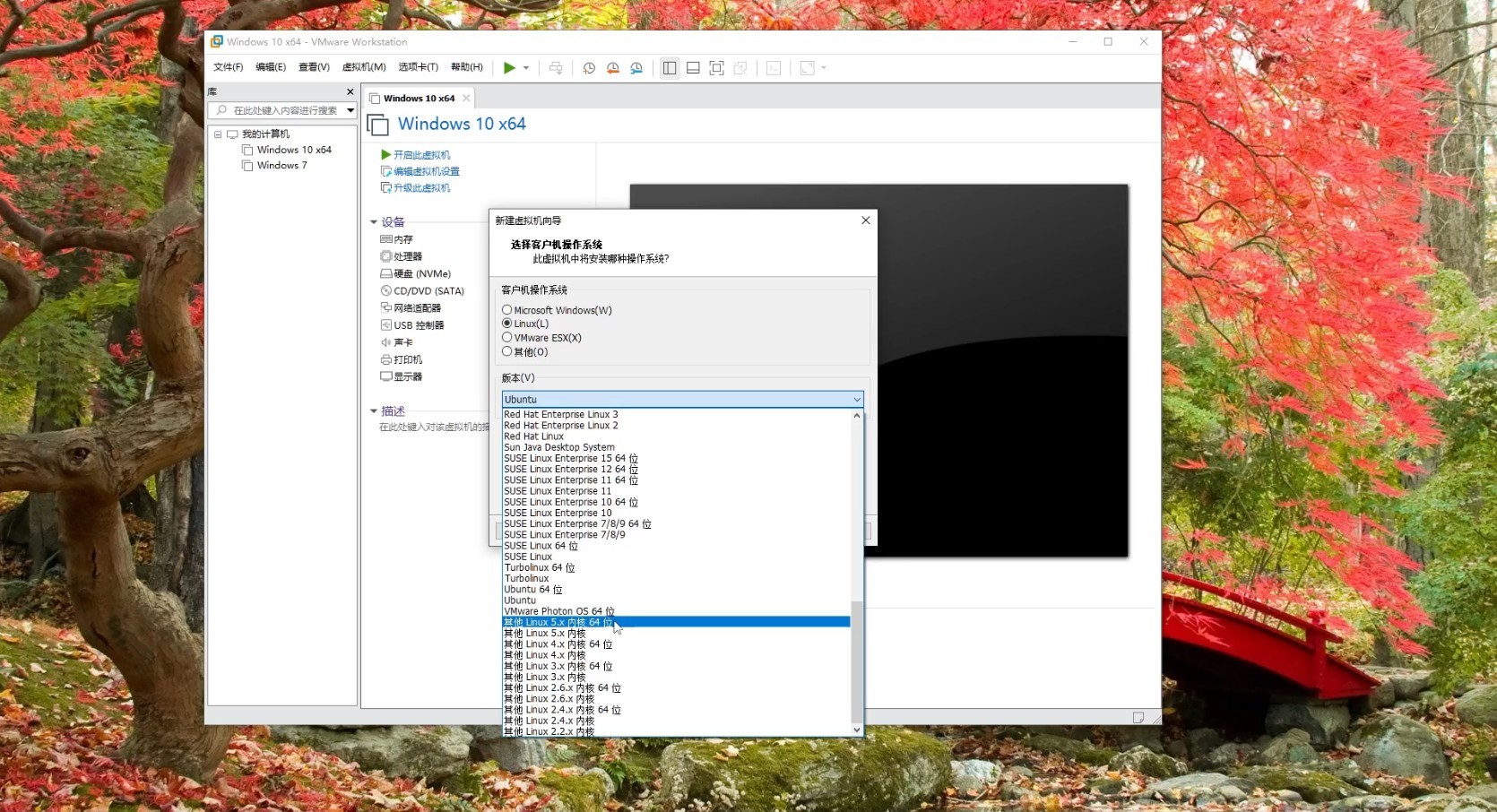Close the library (库) panel

coord(350,91)
